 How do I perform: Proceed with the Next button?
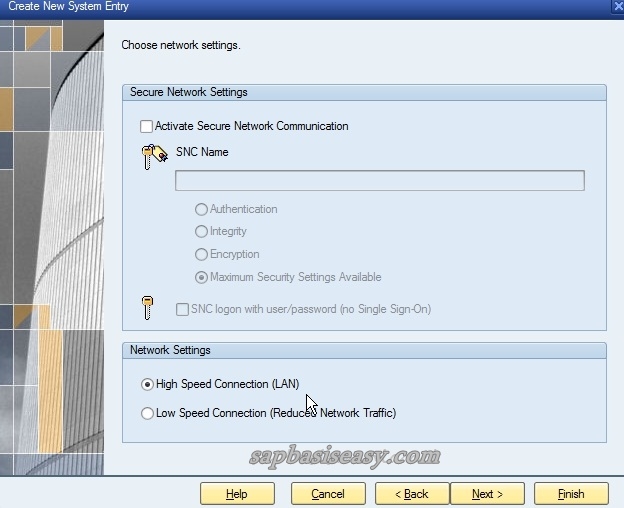click(487, 494)
